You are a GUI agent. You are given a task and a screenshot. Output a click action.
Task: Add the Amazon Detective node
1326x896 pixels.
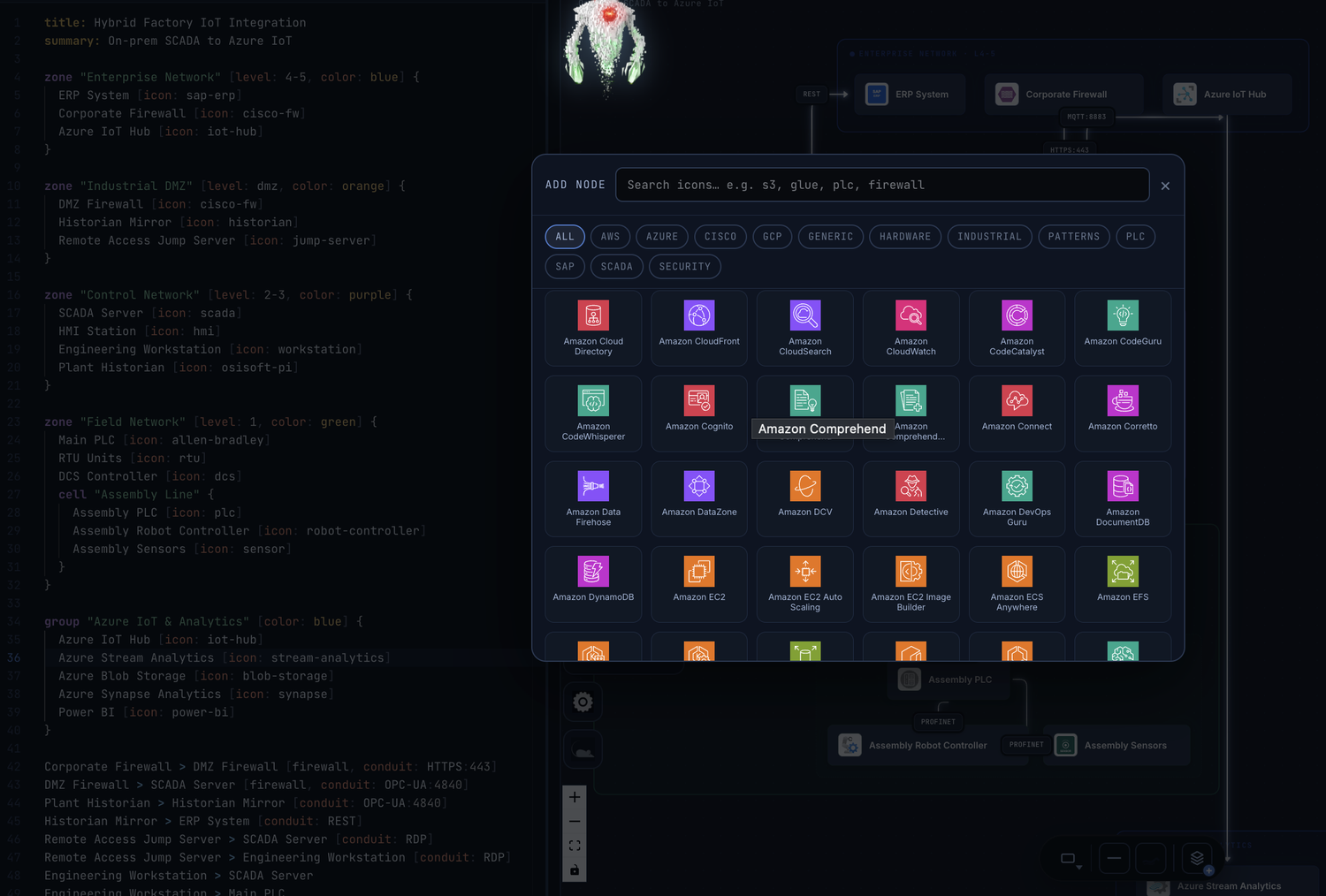911,499
